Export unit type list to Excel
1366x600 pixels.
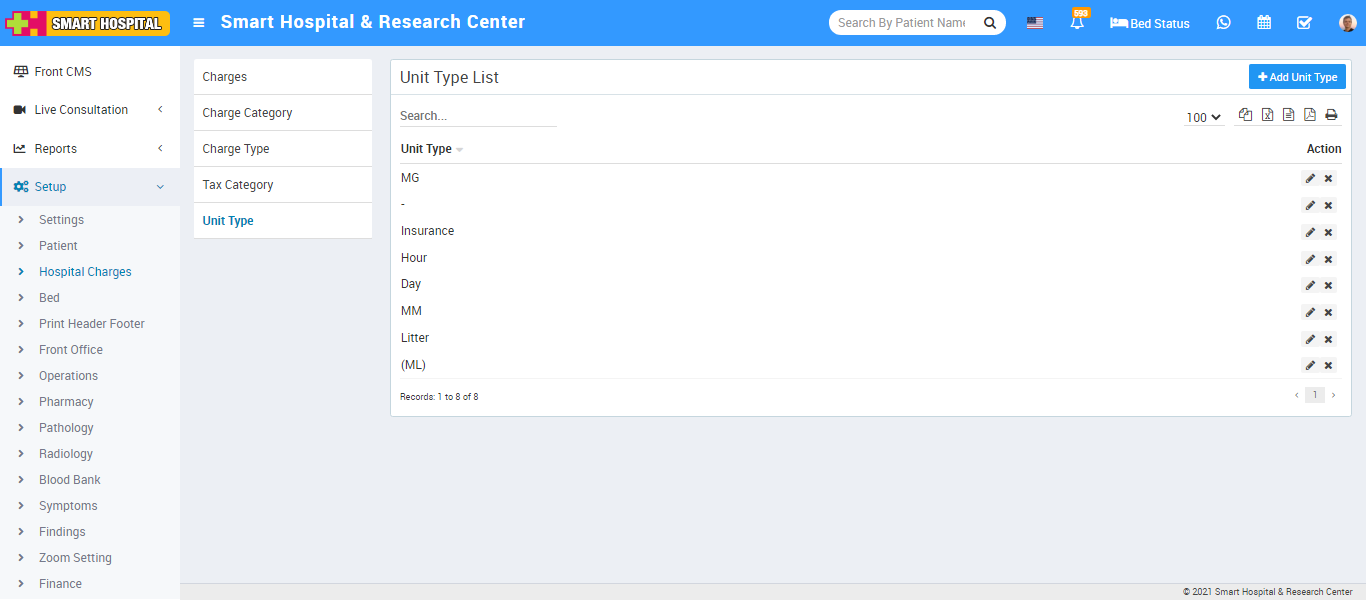(x=1267, y=115)
